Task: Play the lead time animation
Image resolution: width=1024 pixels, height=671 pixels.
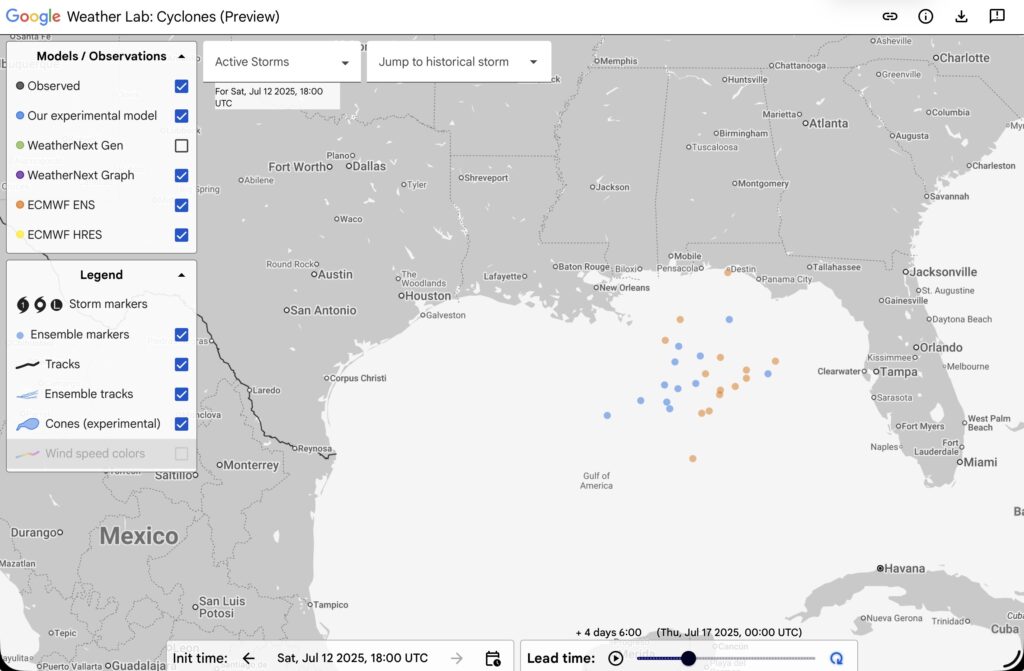Action: 616,658
